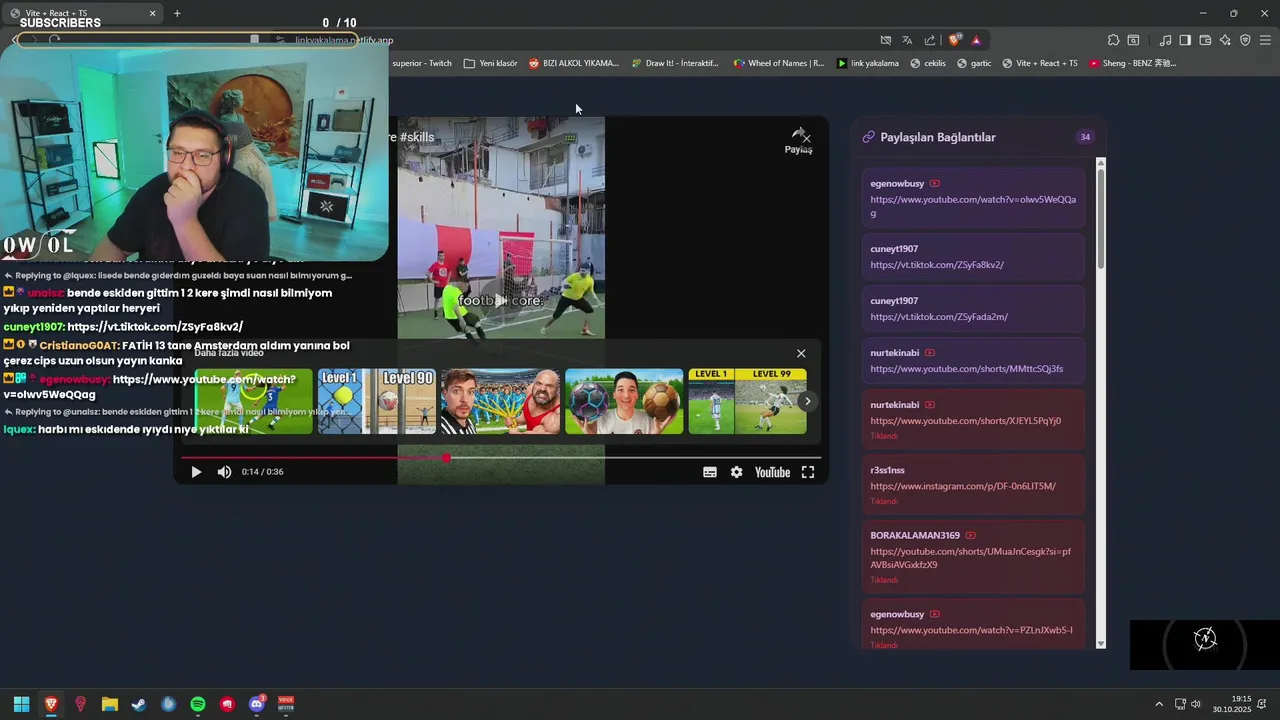
Task: Toggle the browser sidebar panel icon
Action: [1185, 40]
